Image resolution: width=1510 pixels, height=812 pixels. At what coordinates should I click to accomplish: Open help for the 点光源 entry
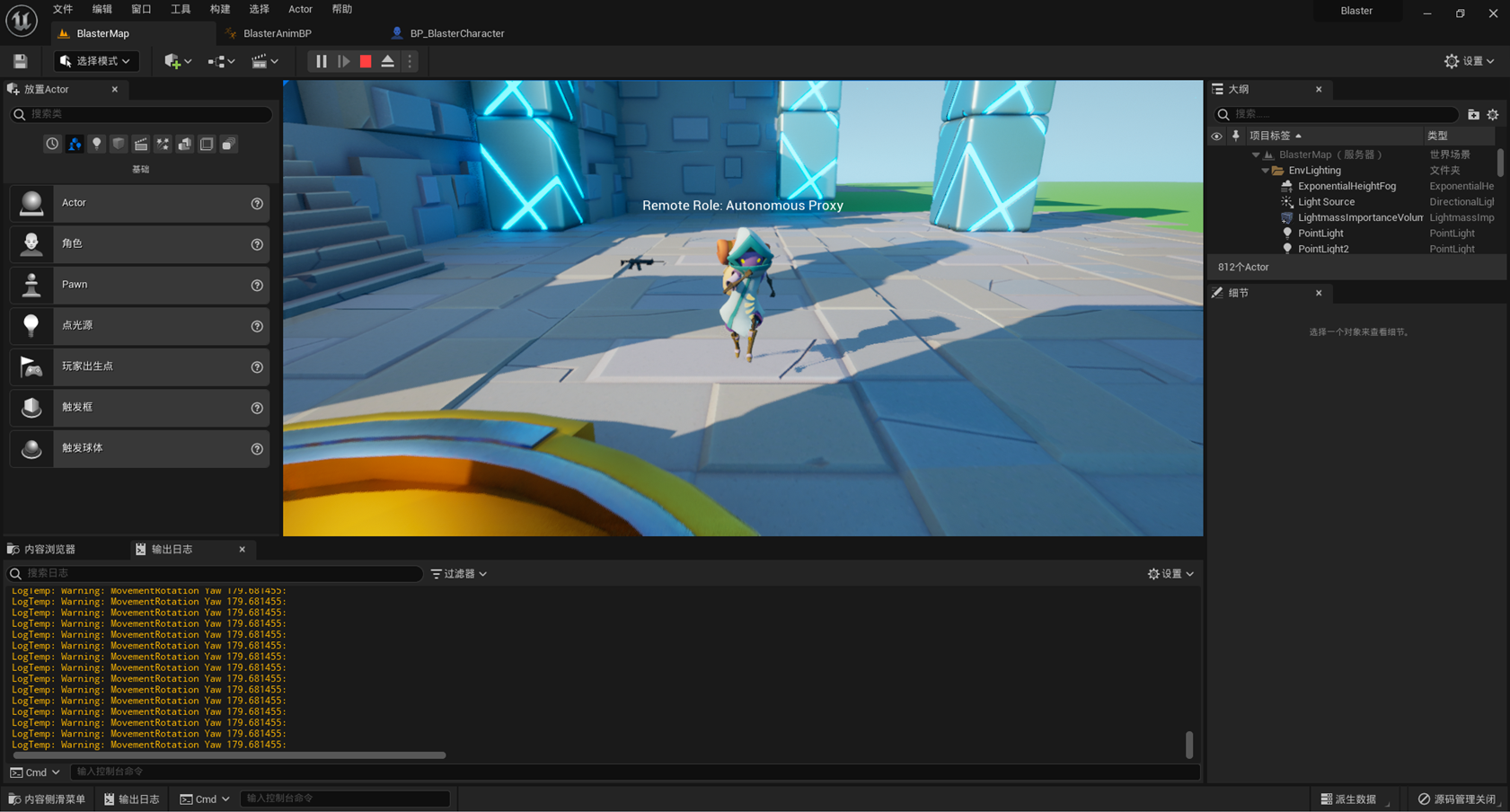[x=257, y=326]
